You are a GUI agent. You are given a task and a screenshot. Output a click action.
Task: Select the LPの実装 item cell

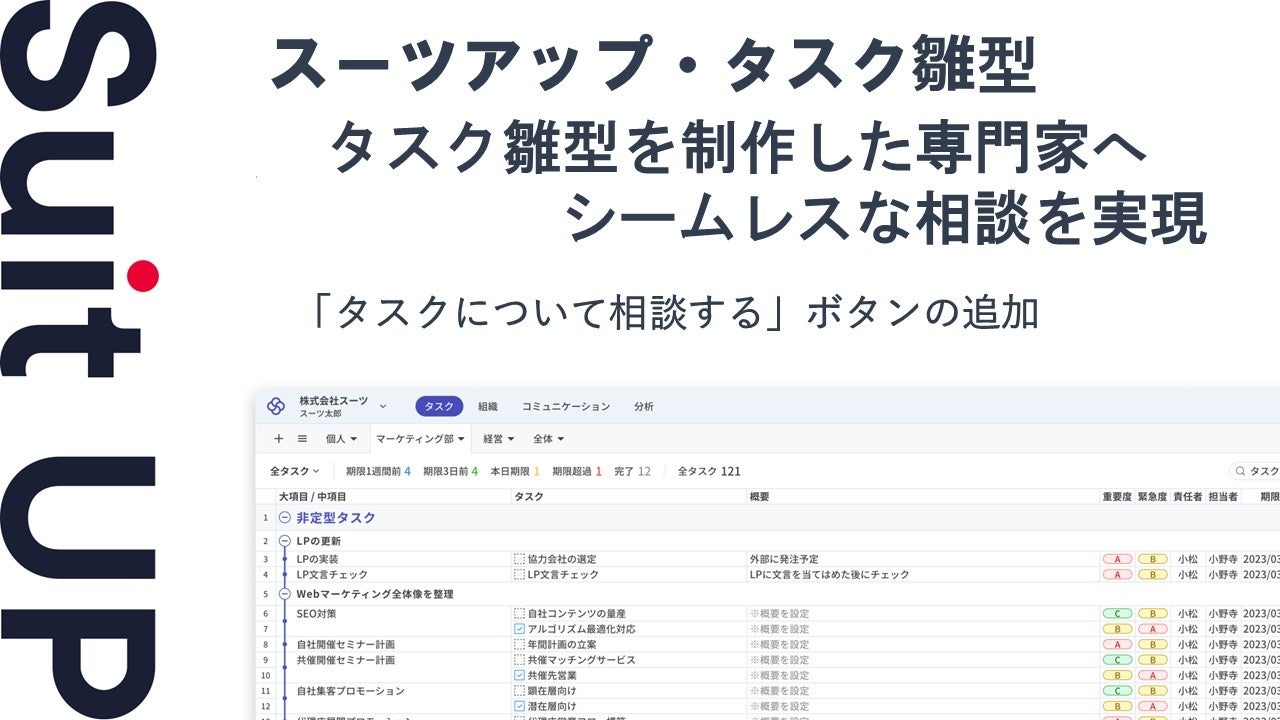pyautogui.click(x=318, y=560)
